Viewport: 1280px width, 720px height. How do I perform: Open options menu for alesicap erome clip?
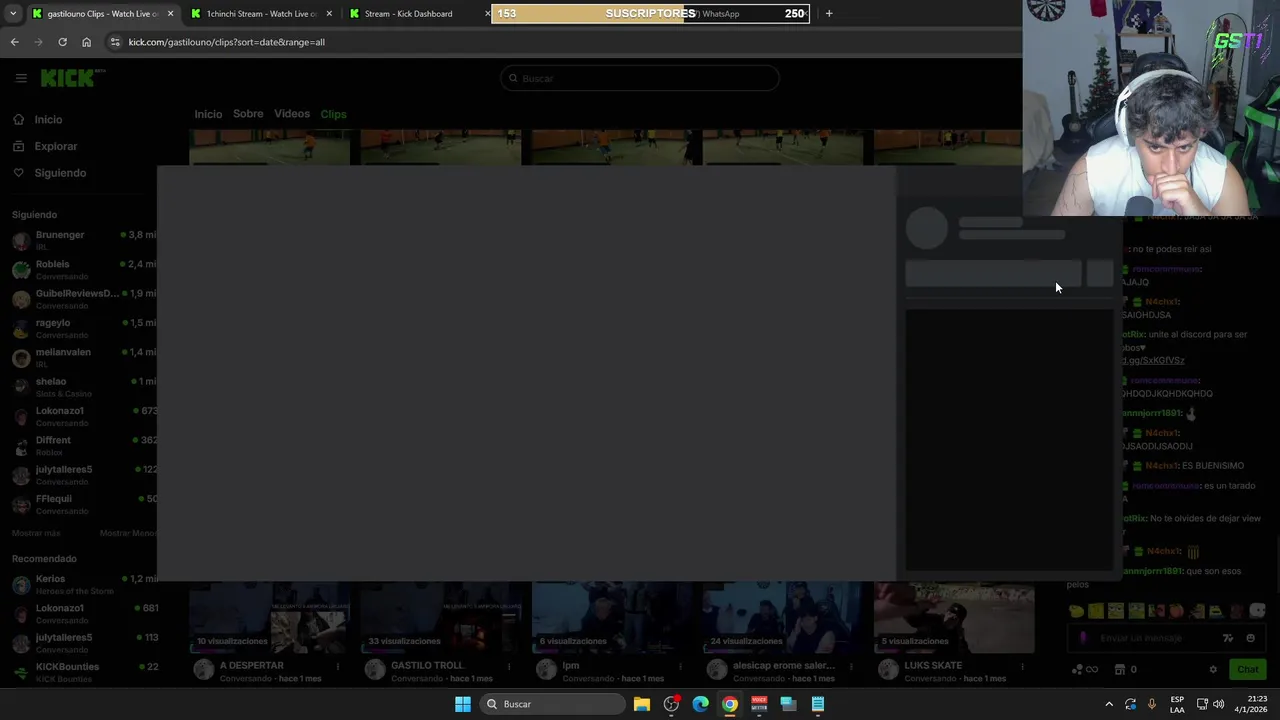(851, 666)
